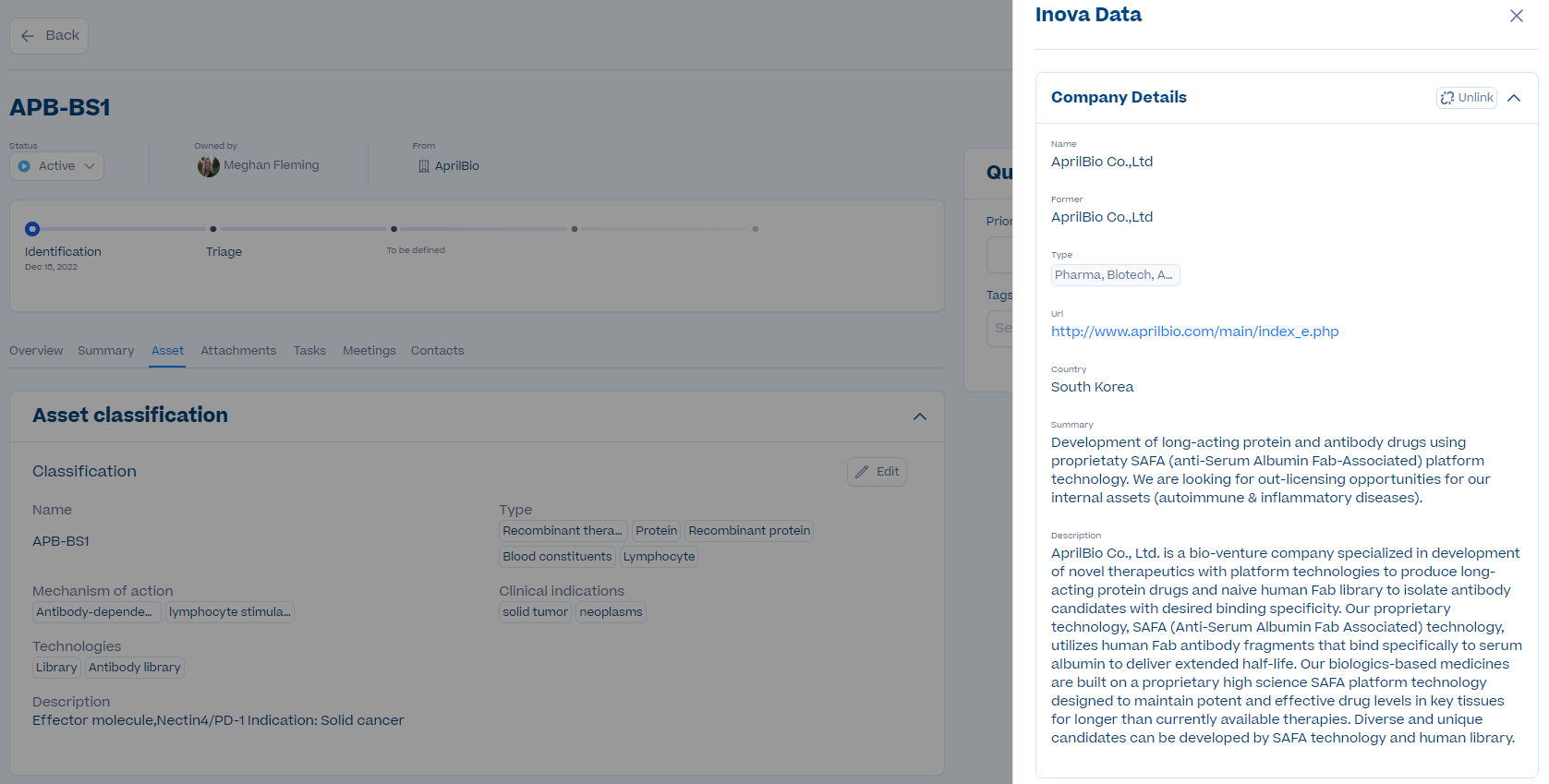Select the Asset tab
This screenshot has width=1549, height=784.
(x=167, y=351)
